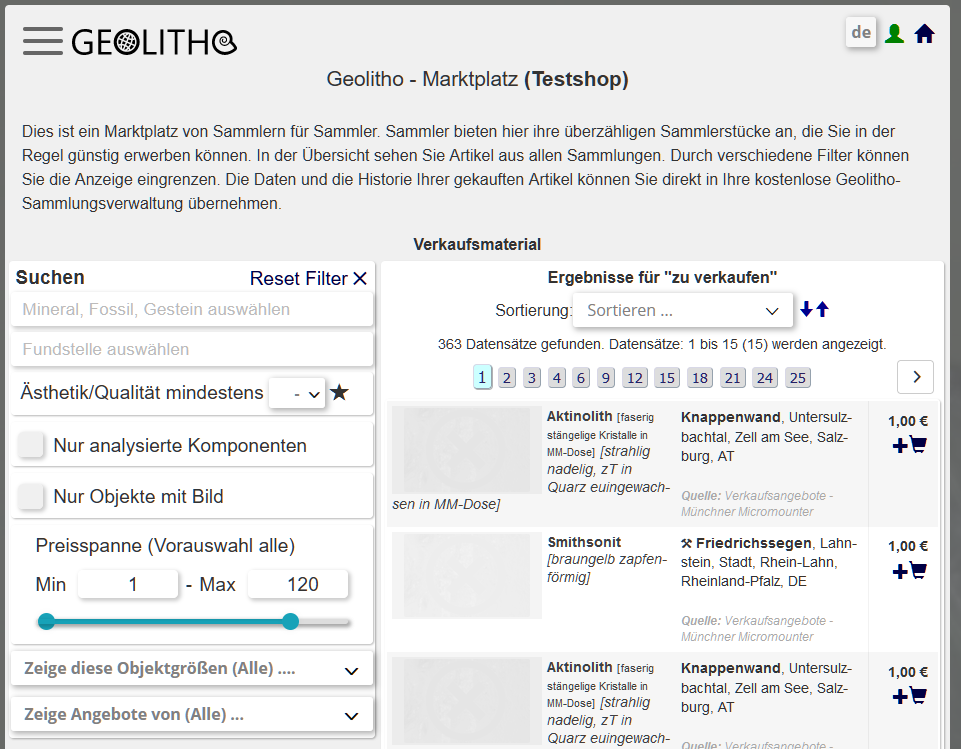
Task: Sort results descending with down arrow
Action: [806, 310]
